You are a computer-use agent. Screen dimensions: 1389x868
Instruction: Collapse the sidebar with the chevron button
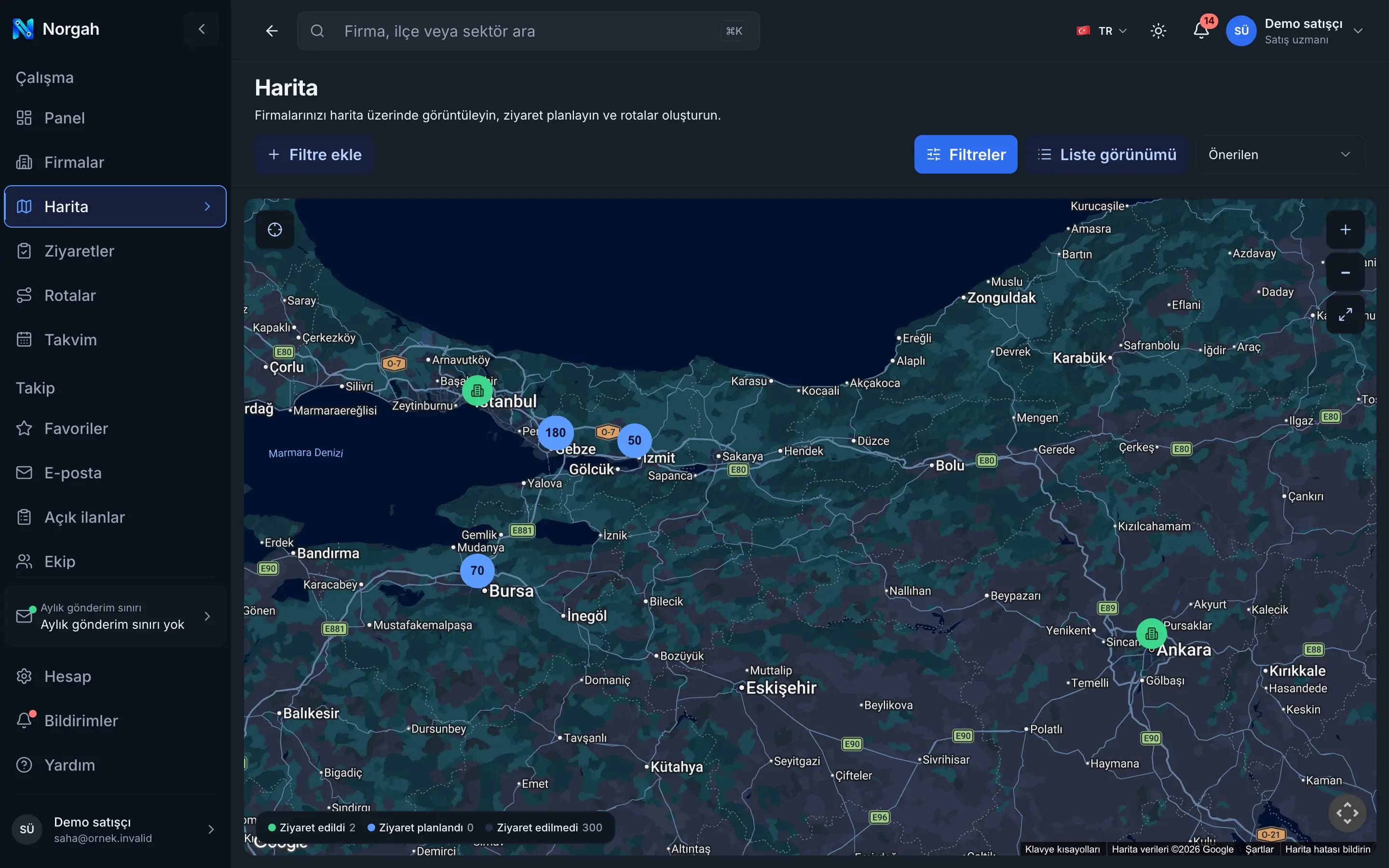click(202, 29)
